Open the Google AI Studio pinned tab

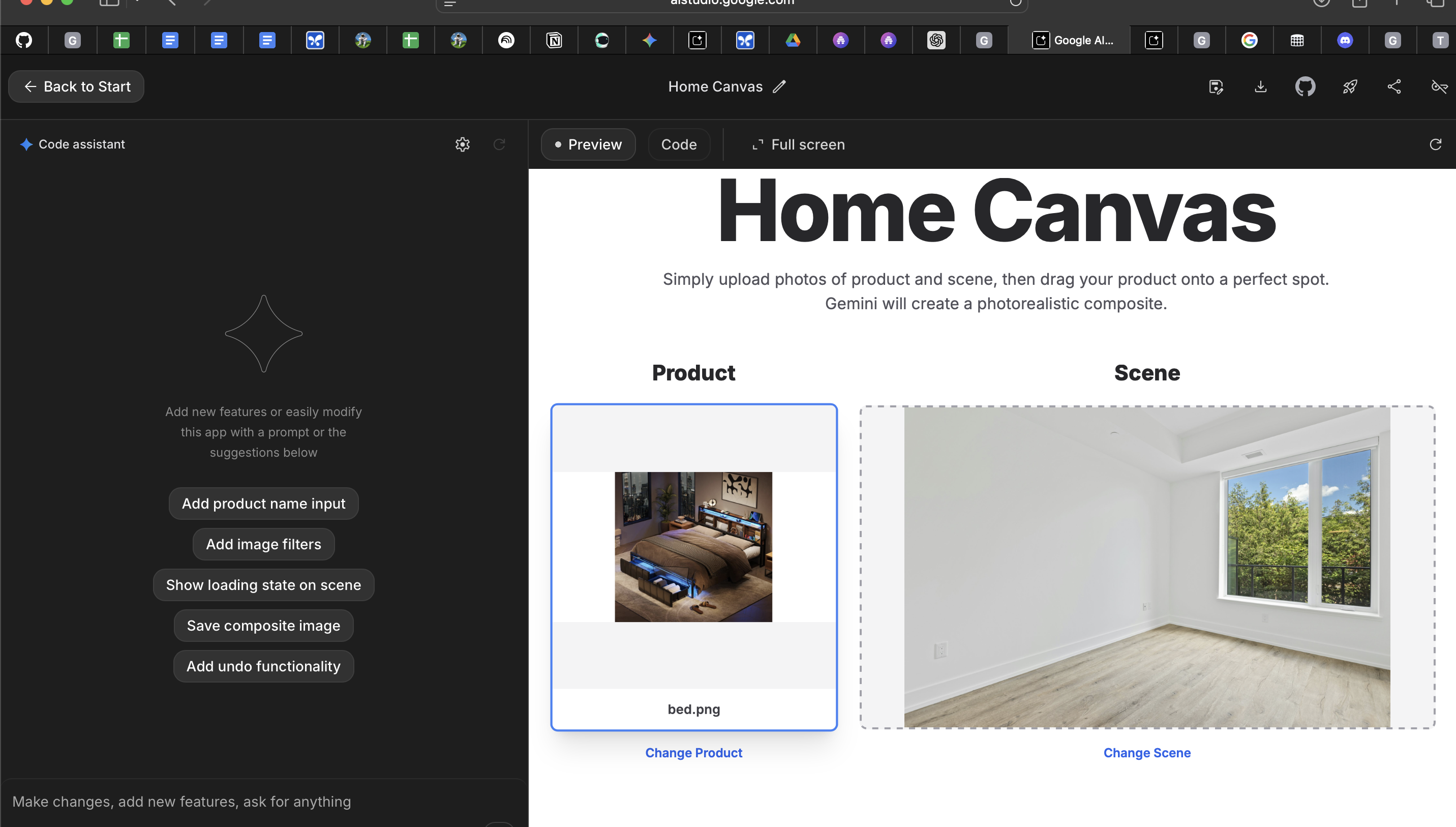click(x=1076, y=40)
